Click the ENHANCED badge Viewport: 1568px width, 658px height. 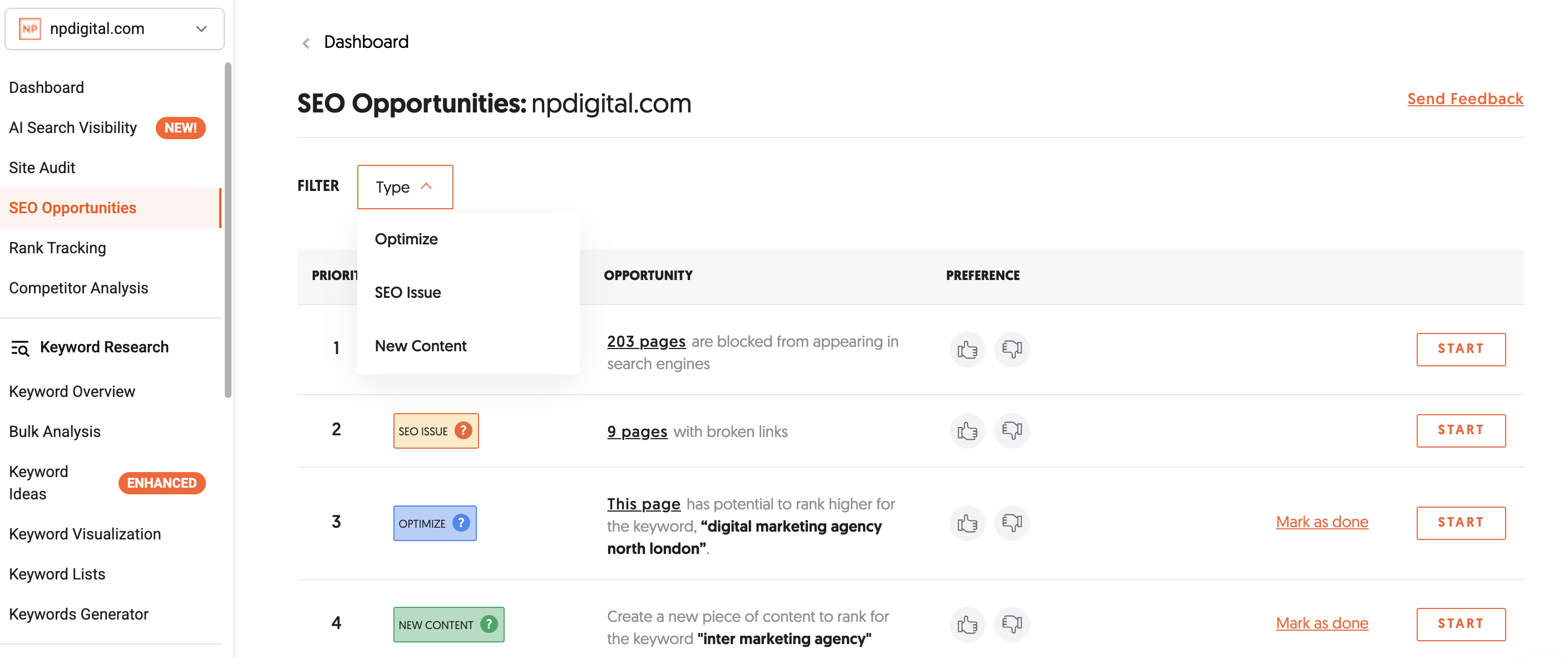(162, 483)
